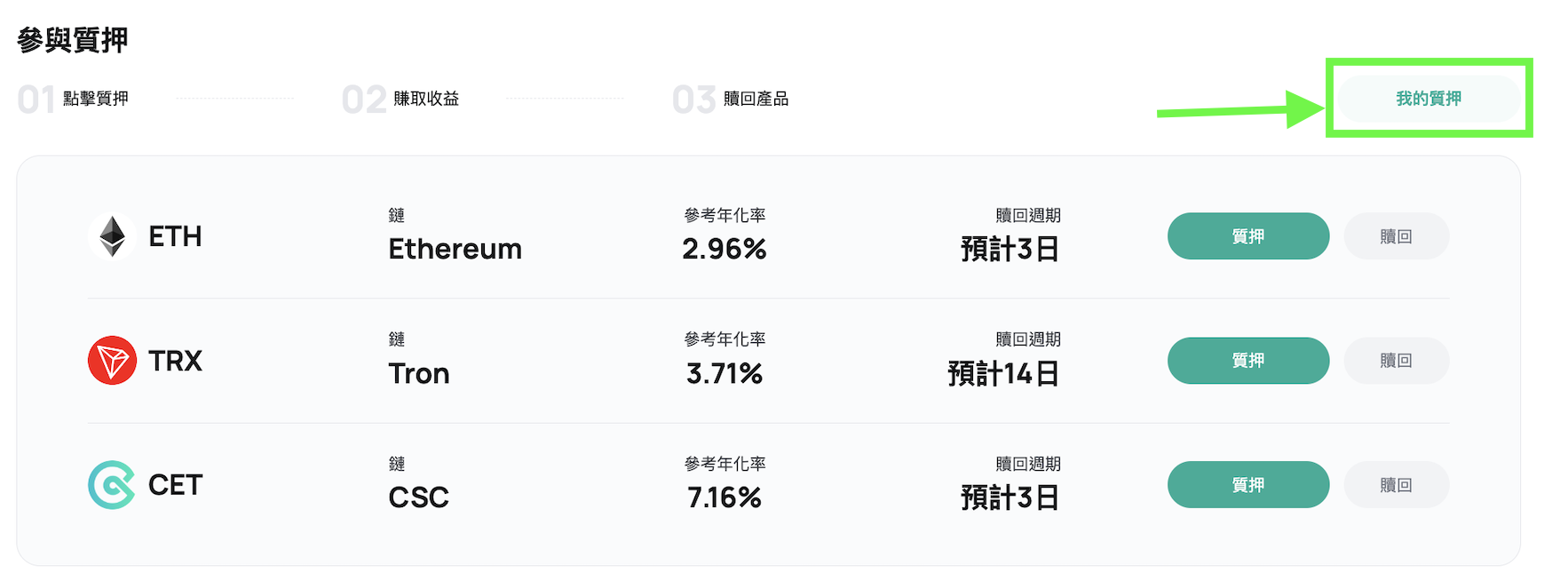Screen dimensions: 1568x581
Task: Click the 參與質押 section heading
Action: (73, 40)
